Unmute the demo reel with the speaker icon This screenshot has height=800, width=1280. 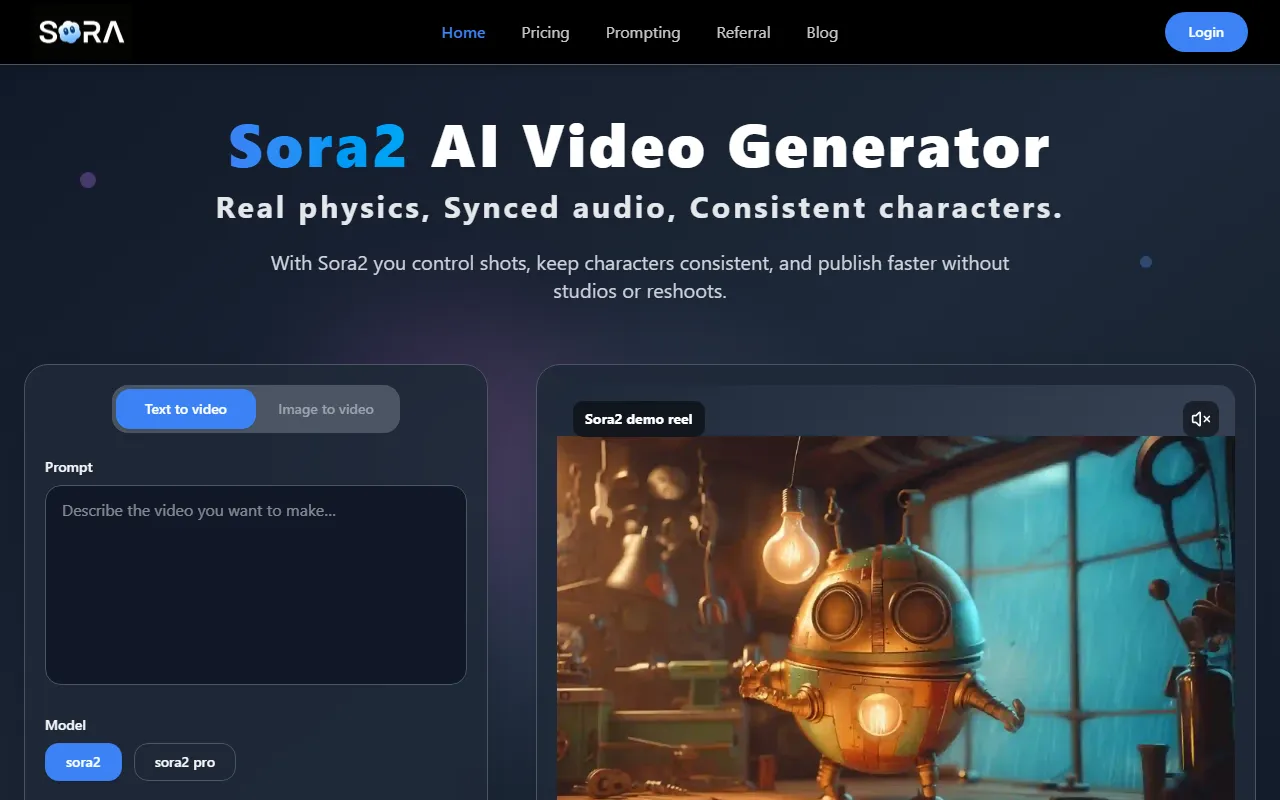[x=1200, y=419]
